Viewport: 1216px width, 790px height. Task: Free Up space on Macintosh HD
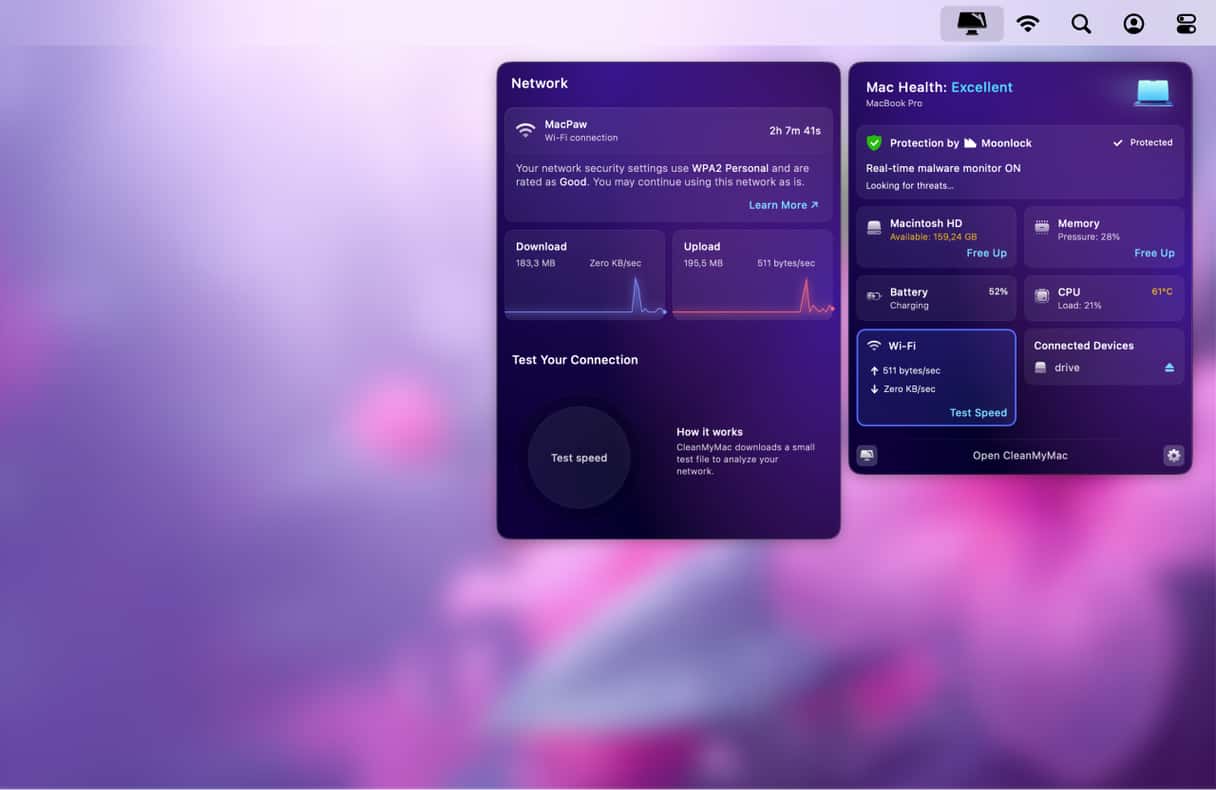click(986, 253)
